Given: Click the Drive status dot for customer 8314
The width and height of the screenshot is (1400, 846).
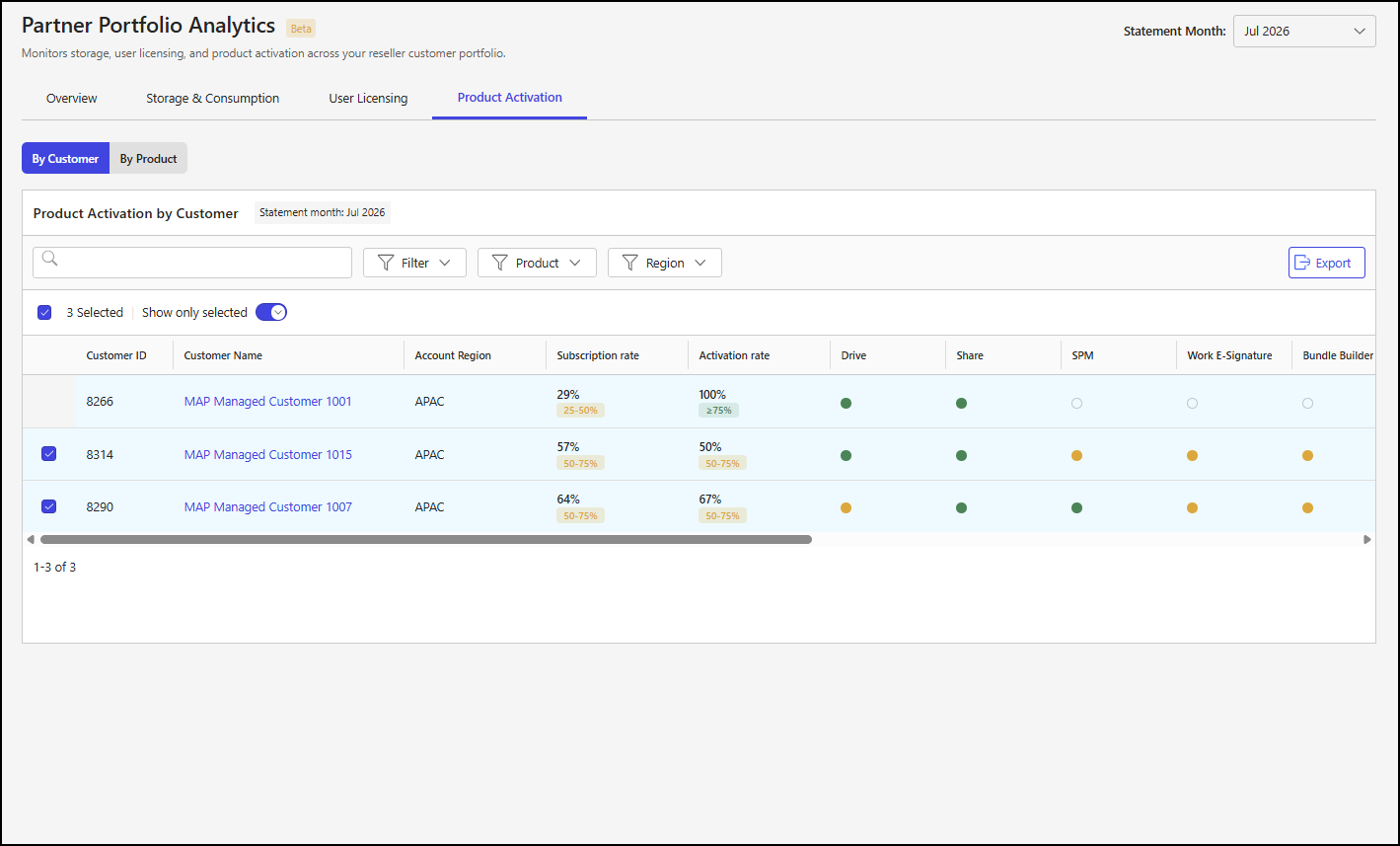Looking at the screenshot, I should coord(846,455).
